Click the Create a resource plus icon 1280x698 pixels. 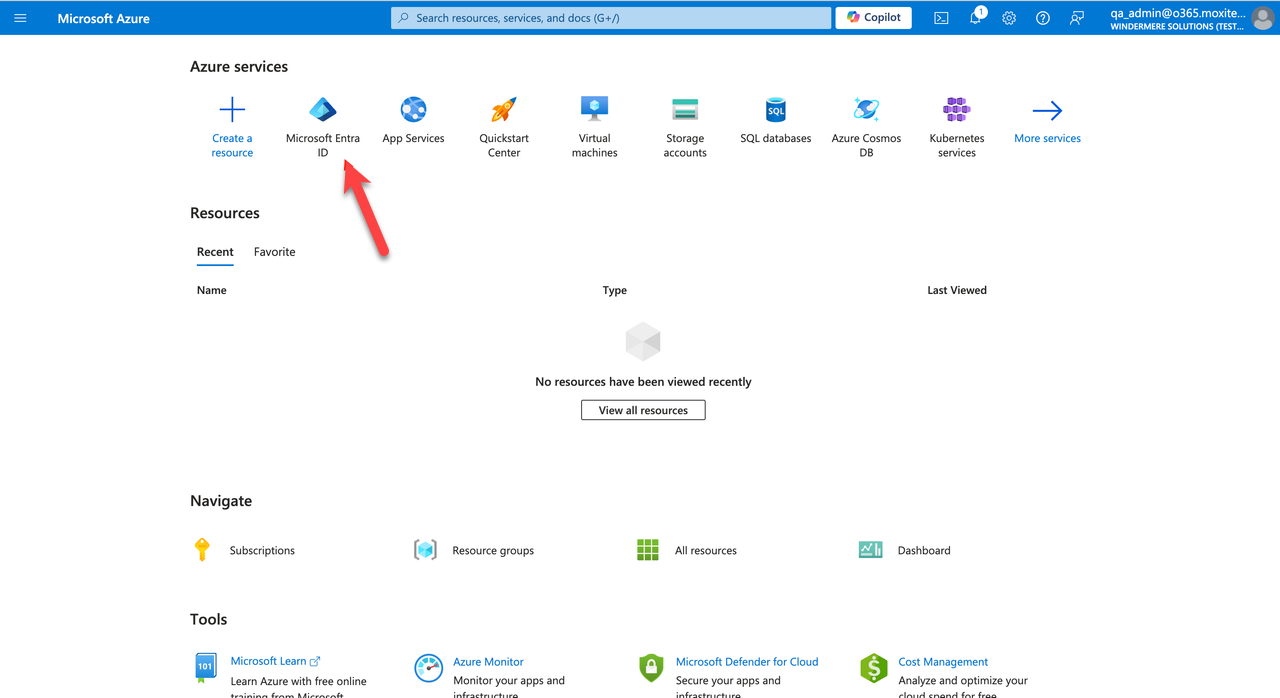232,109
